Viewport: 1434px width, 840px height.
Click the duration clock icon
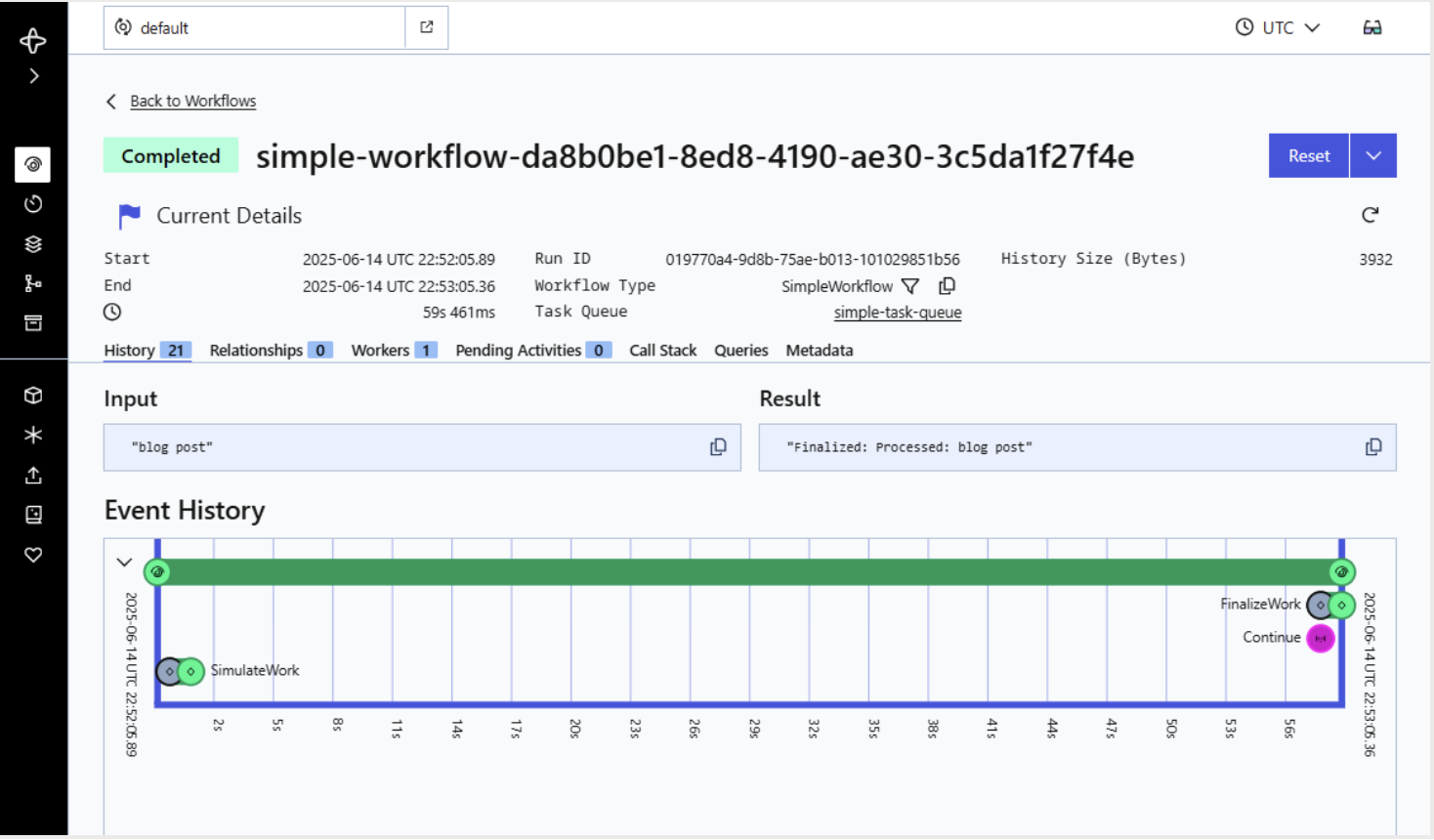112,312
